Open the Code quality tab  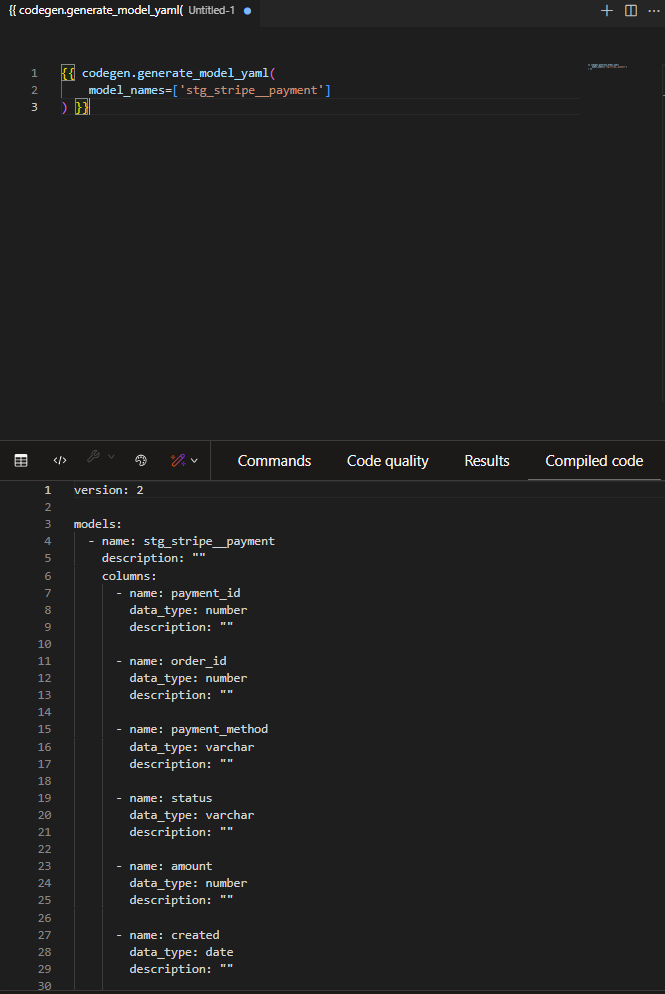pos(387,461)
